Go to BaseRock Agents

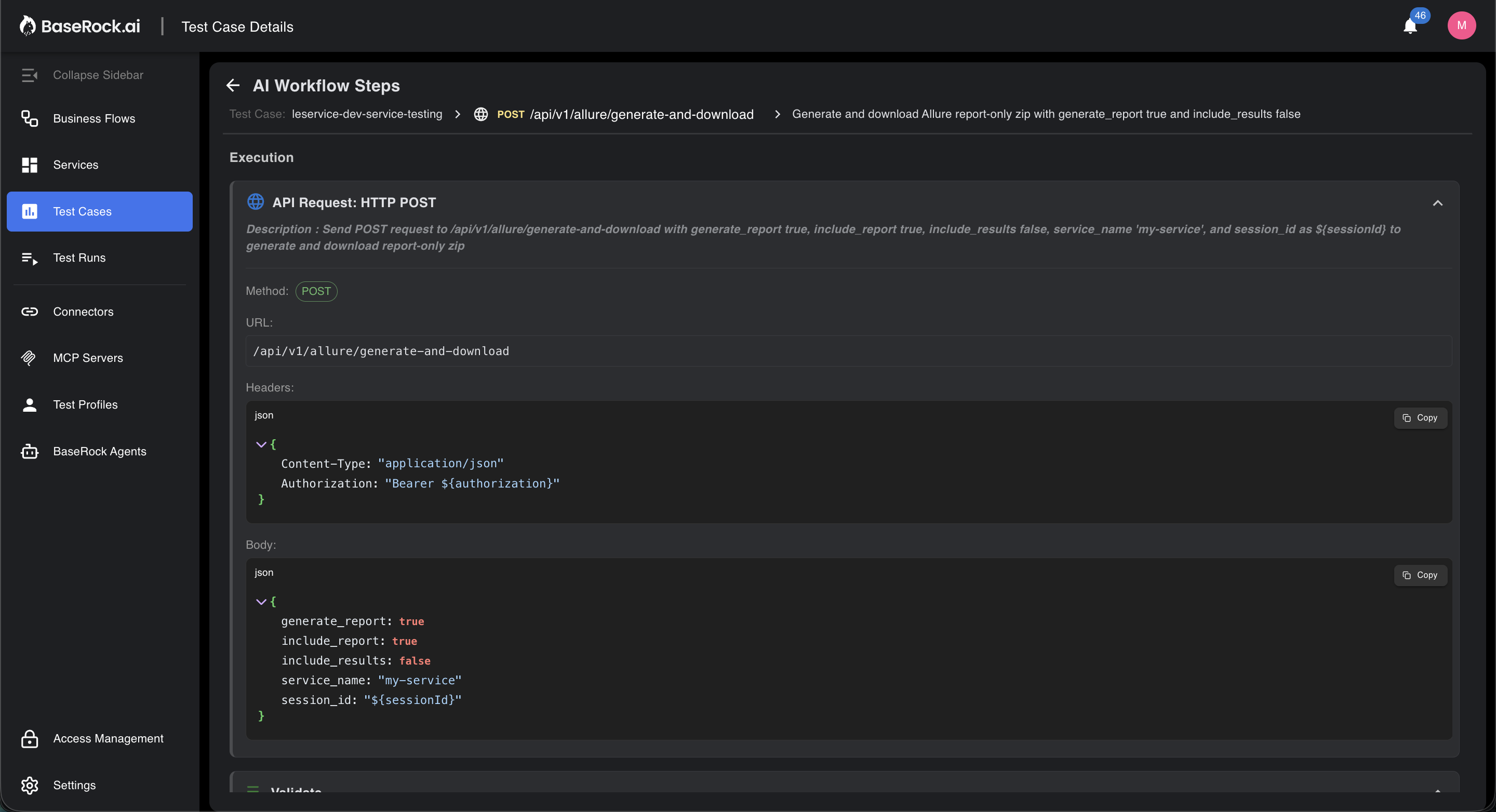click(99, 451)
